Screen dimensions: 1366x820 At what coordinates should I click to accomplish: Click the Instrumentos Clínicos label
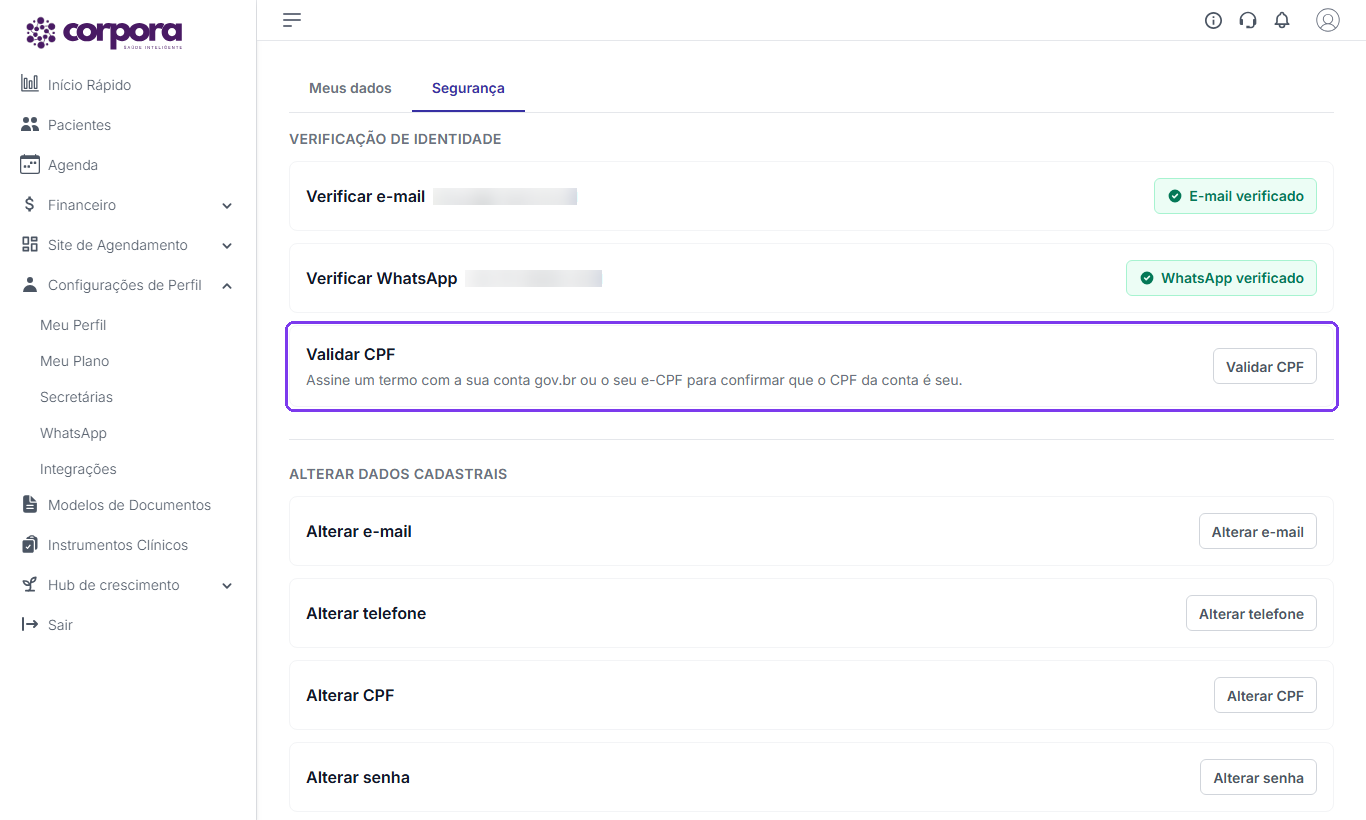click(118, 545)
